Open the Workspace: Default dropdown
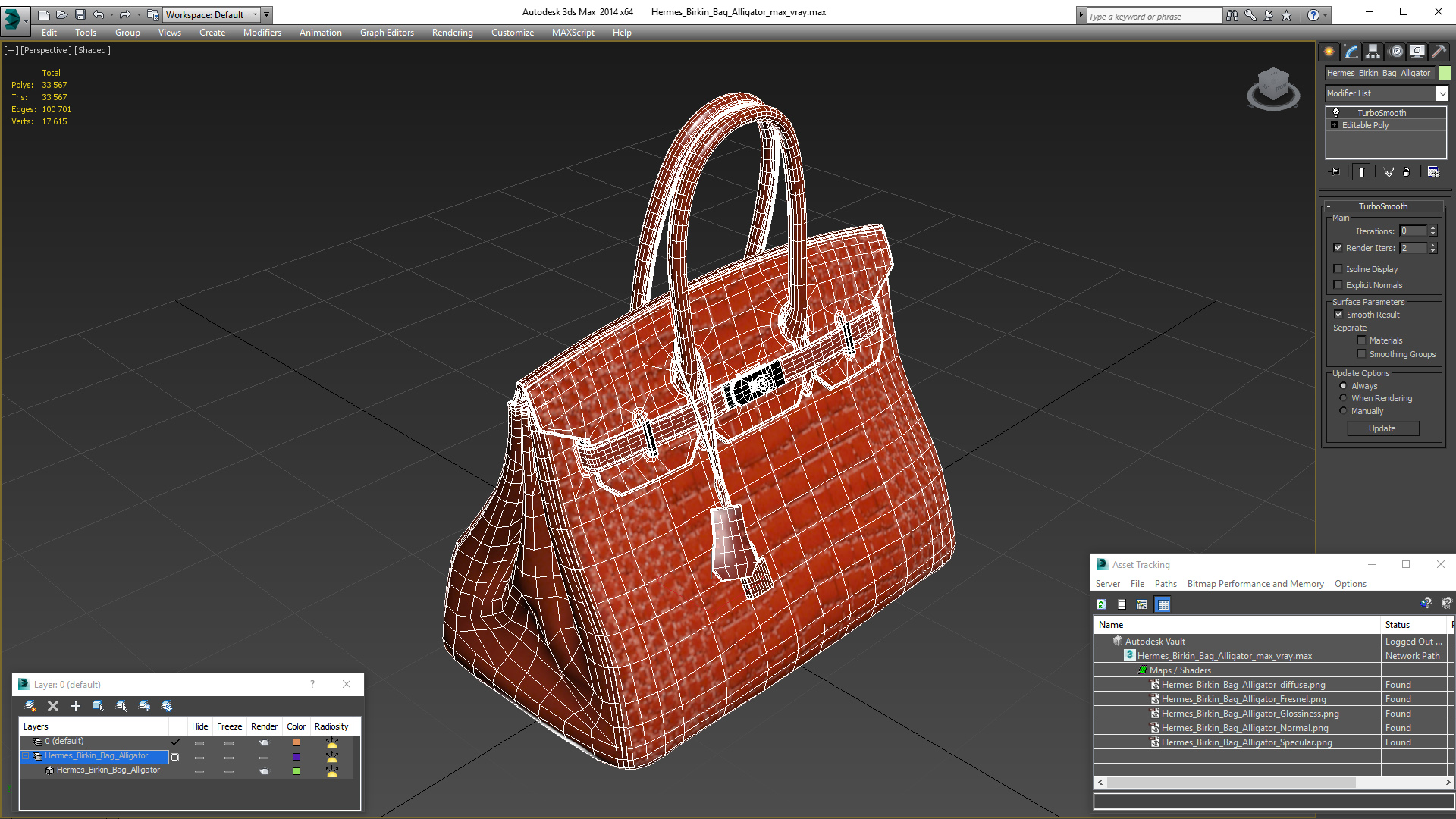 coord(212,14)
